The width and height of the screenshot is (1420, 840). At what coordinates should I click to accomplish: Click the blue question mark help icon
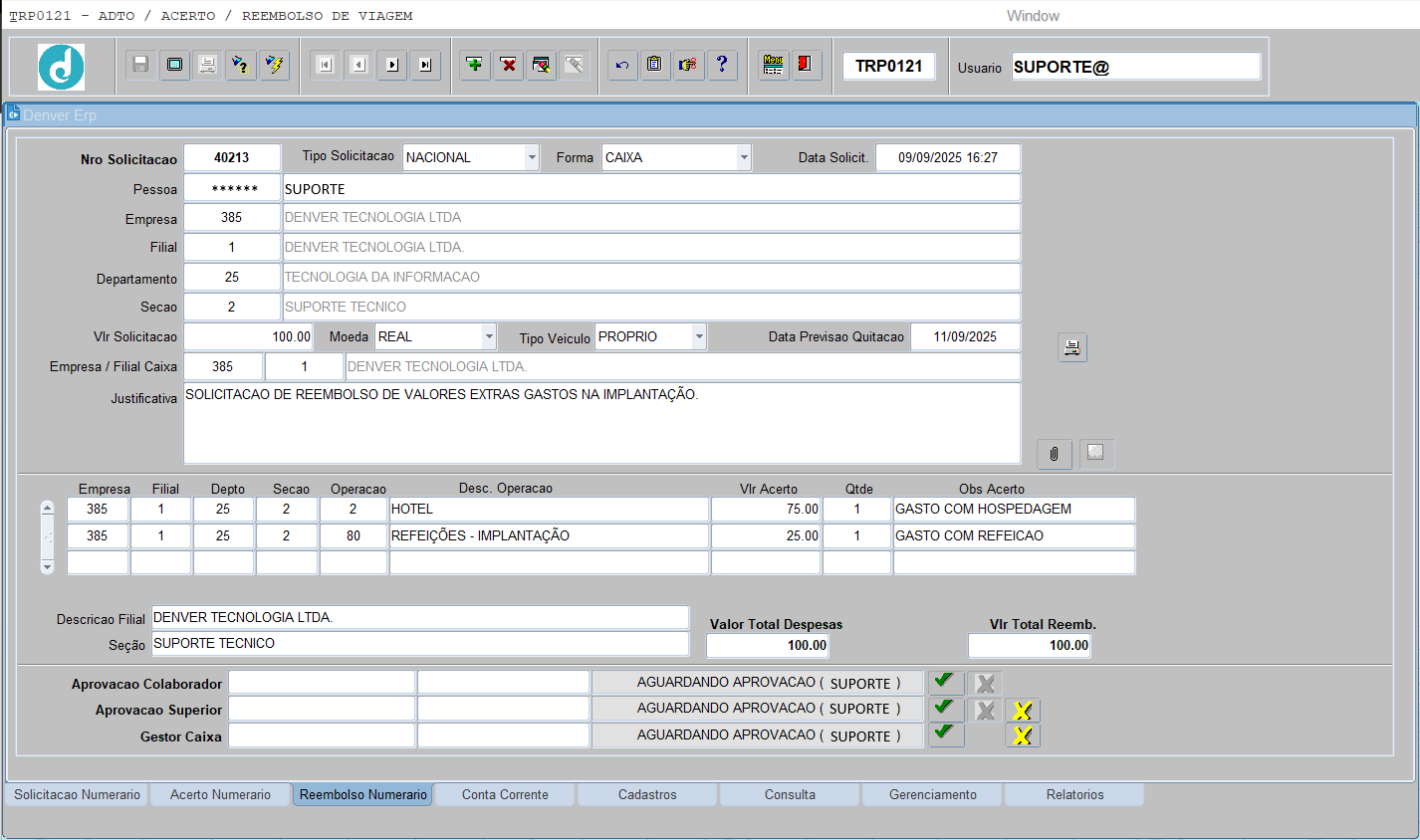tap(722, 65)
